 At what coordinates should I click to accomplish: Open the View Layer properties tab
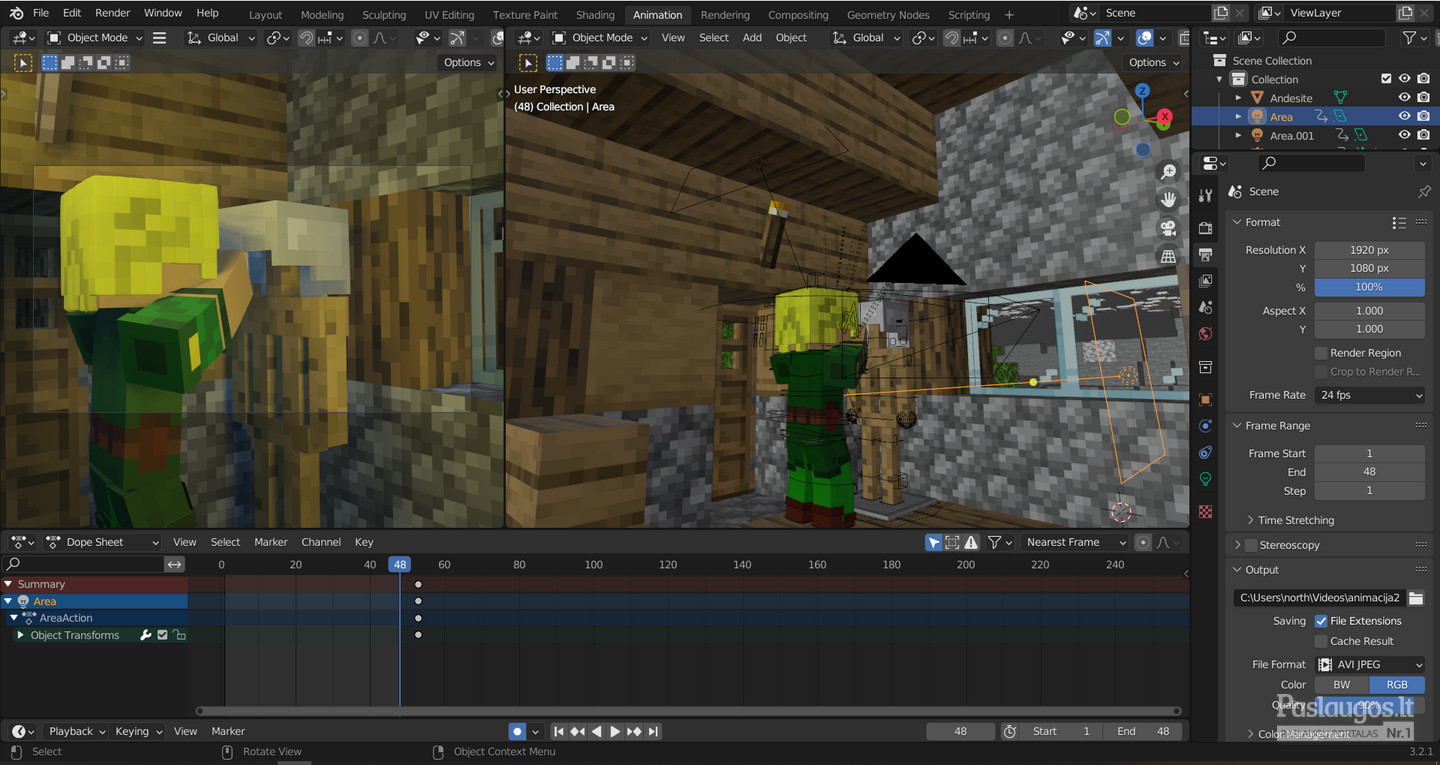(1206, 281)
